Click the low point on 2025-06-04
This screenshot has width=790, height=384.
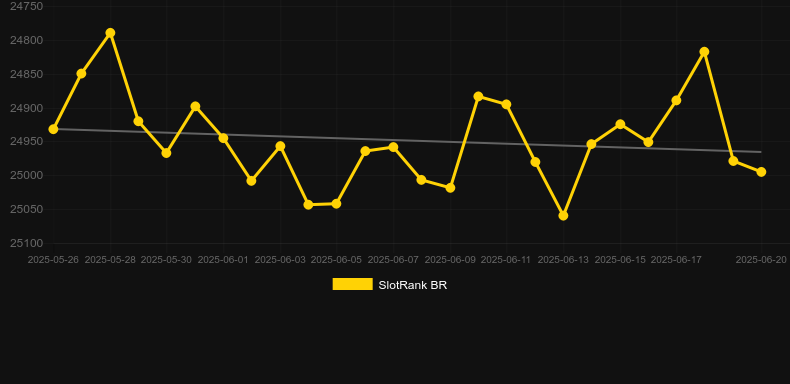click(x=308, y=205)
